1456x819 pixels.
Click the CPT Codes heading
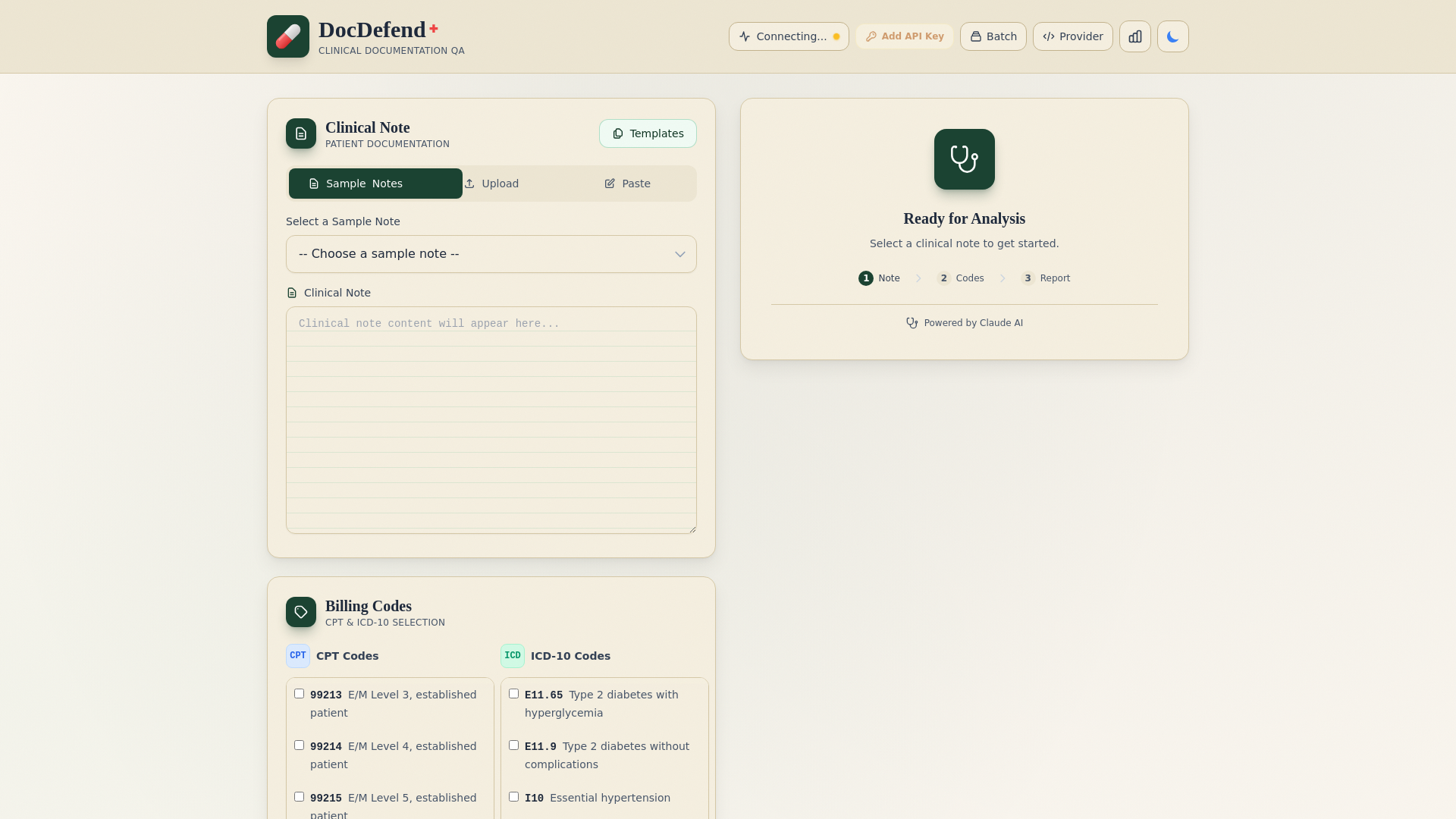347,656
